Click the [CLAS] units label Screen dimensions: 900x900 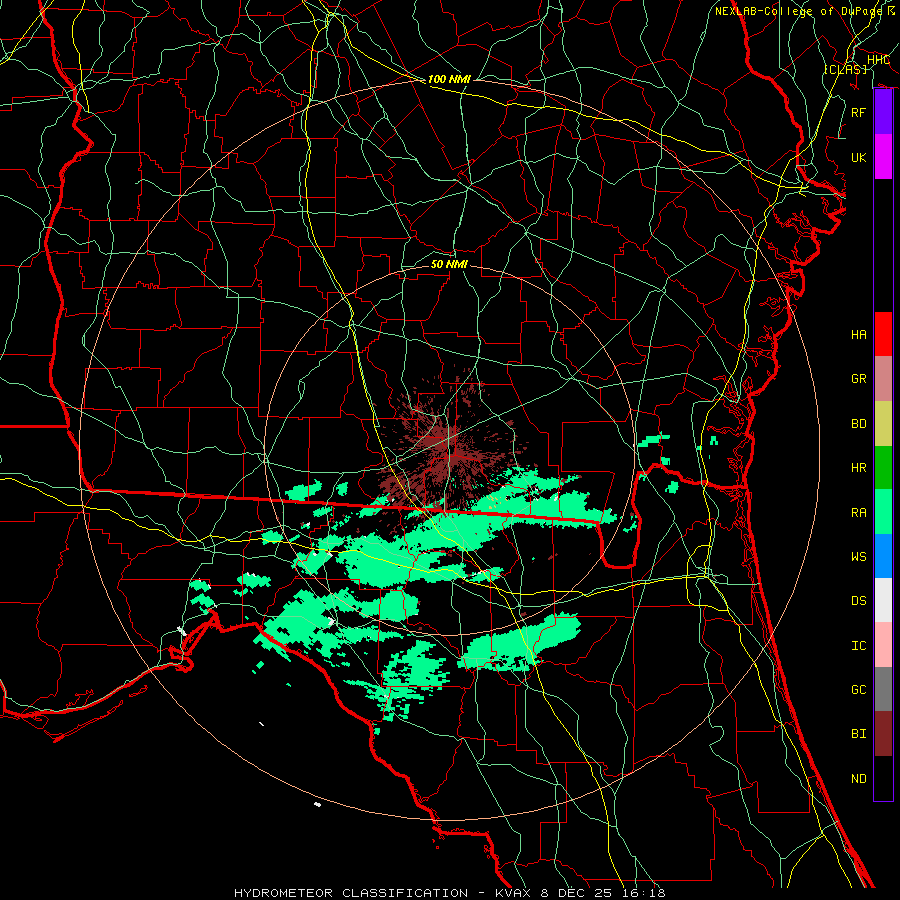(845, 69)
